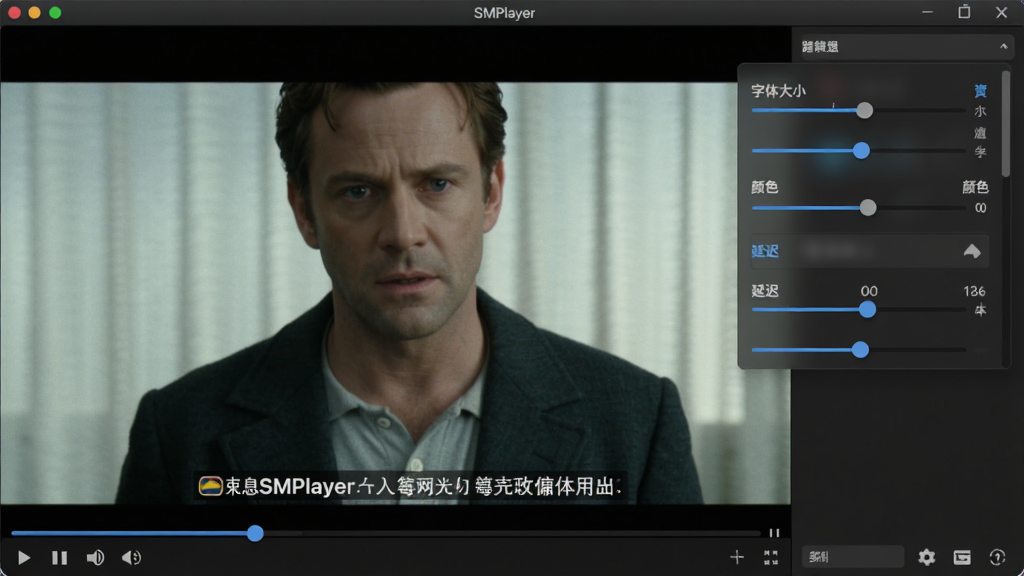Select the blue 延迟 section header

[765, 251]
